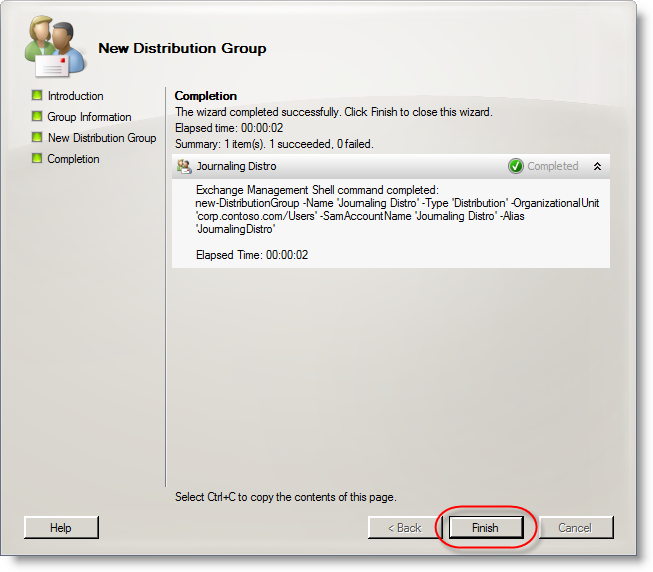Click the green square beside Completion step
Screen dimensions: 653x572
coord(37,158)
